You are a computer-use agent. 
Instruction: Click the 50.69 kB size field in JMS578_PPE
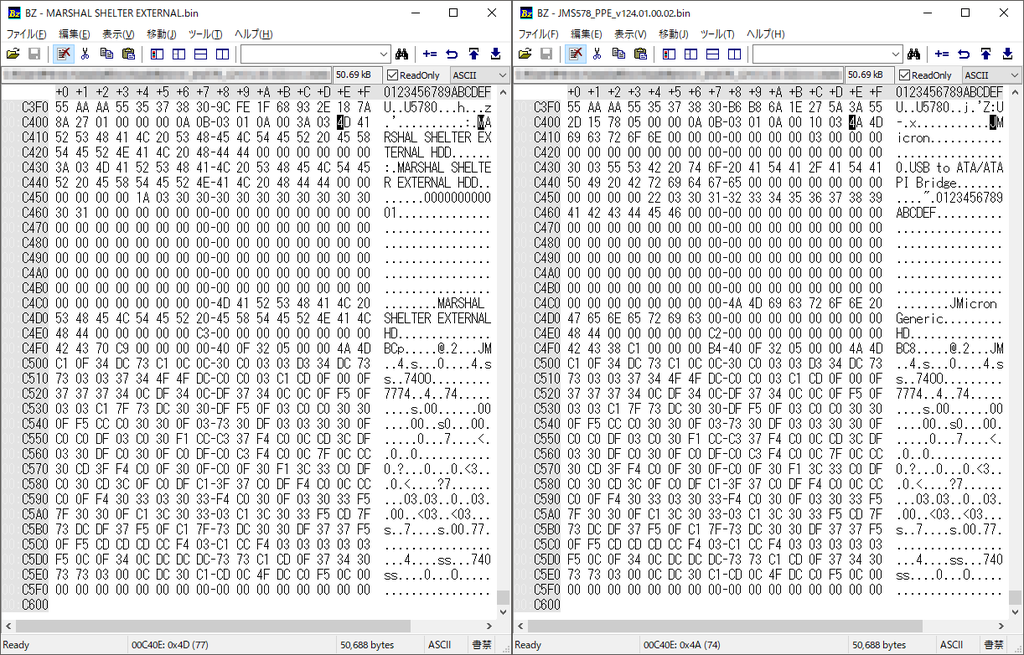tap(869, 75)
